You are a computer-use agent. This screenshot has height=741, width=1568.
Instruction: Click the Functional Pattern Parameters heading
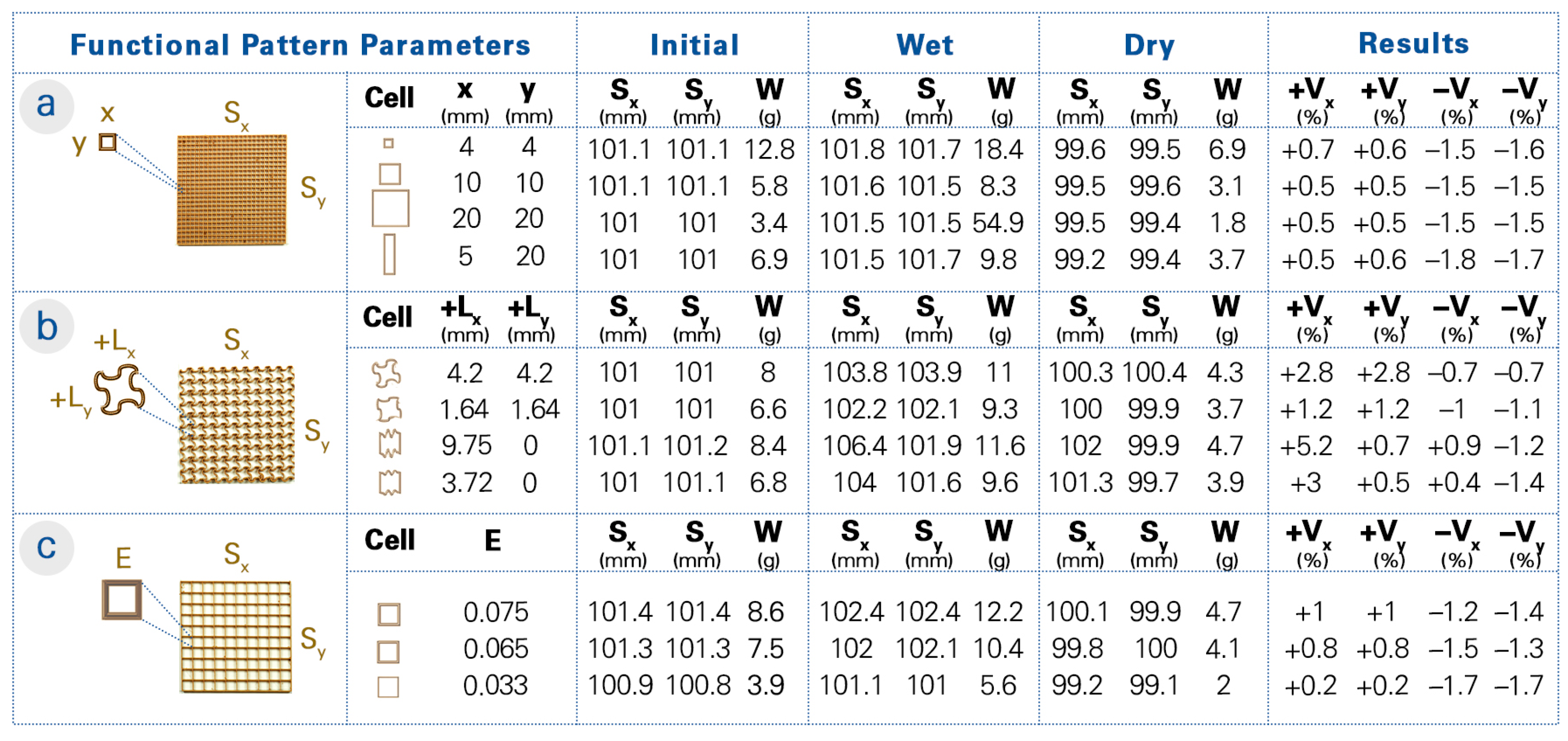click(x=300, y=44)
